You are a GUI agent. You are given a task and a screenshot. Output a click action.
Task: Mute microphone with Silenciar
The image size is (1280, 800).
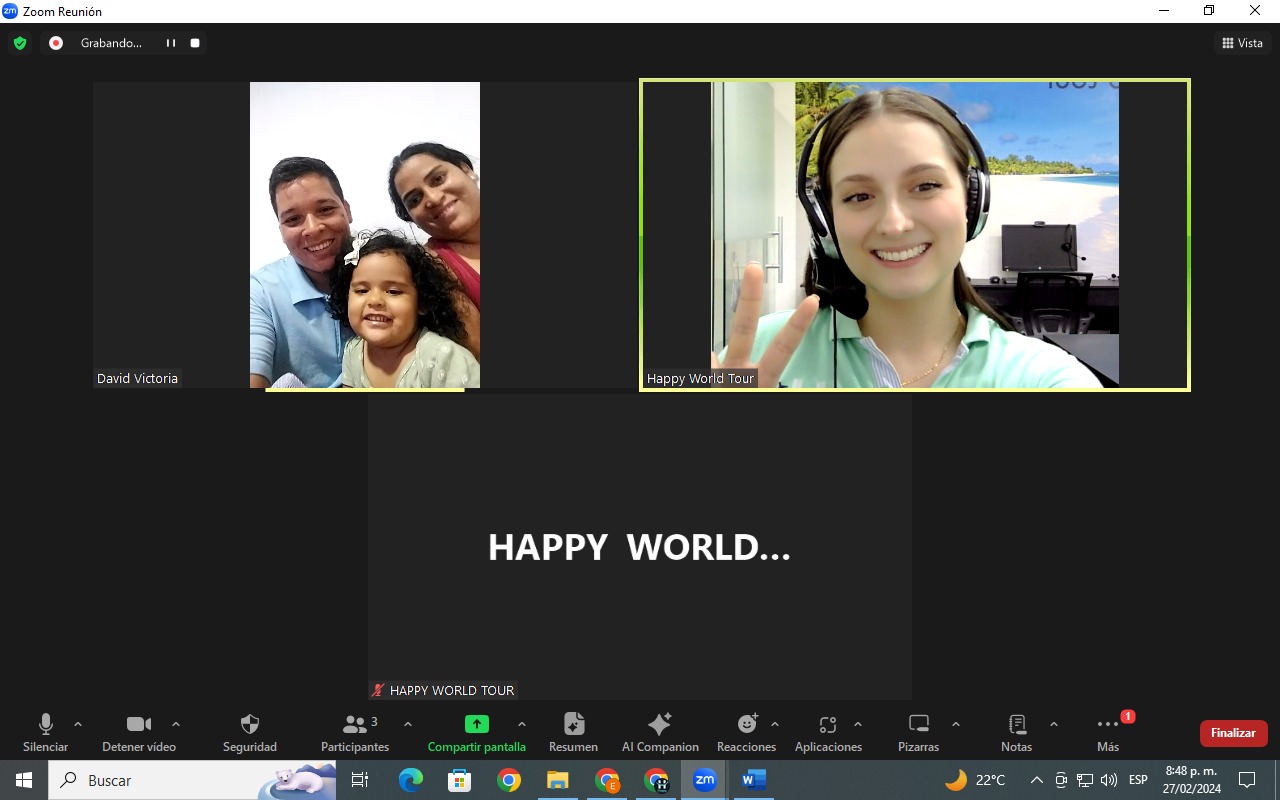(x=46, y=733)
